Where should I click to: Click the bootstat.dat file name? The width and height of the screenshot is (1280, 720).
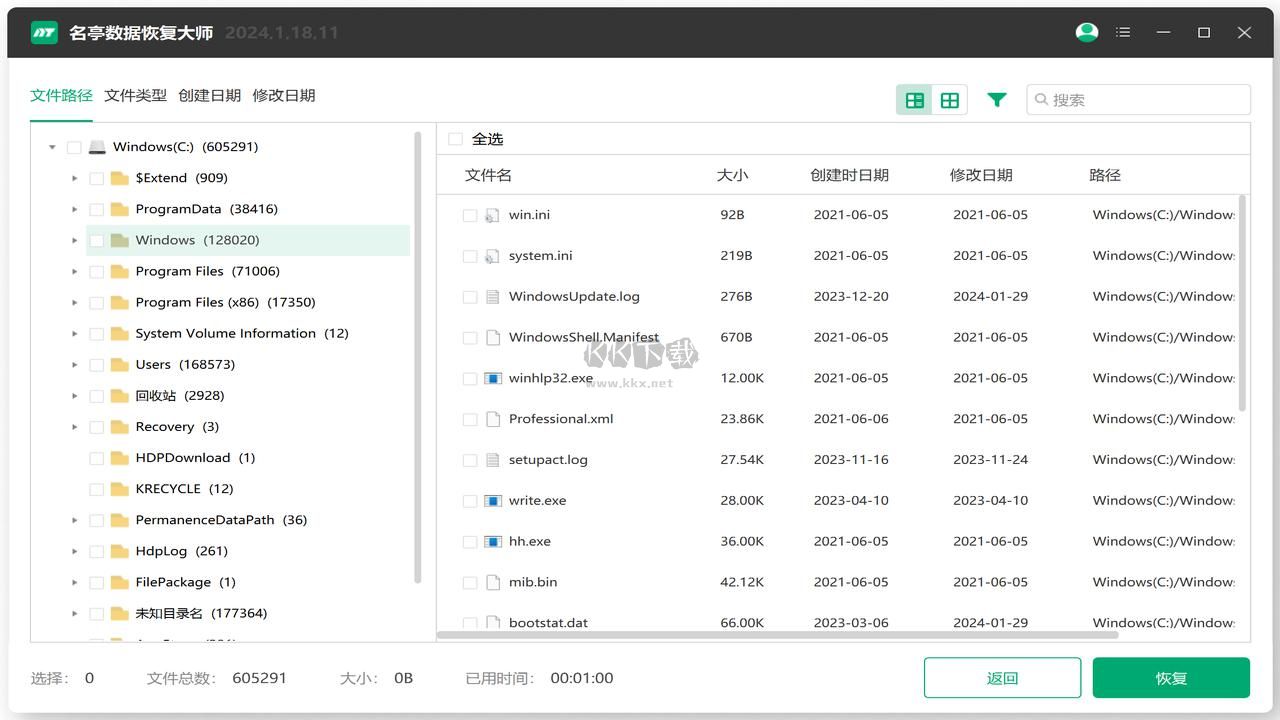tap(548, 623)
